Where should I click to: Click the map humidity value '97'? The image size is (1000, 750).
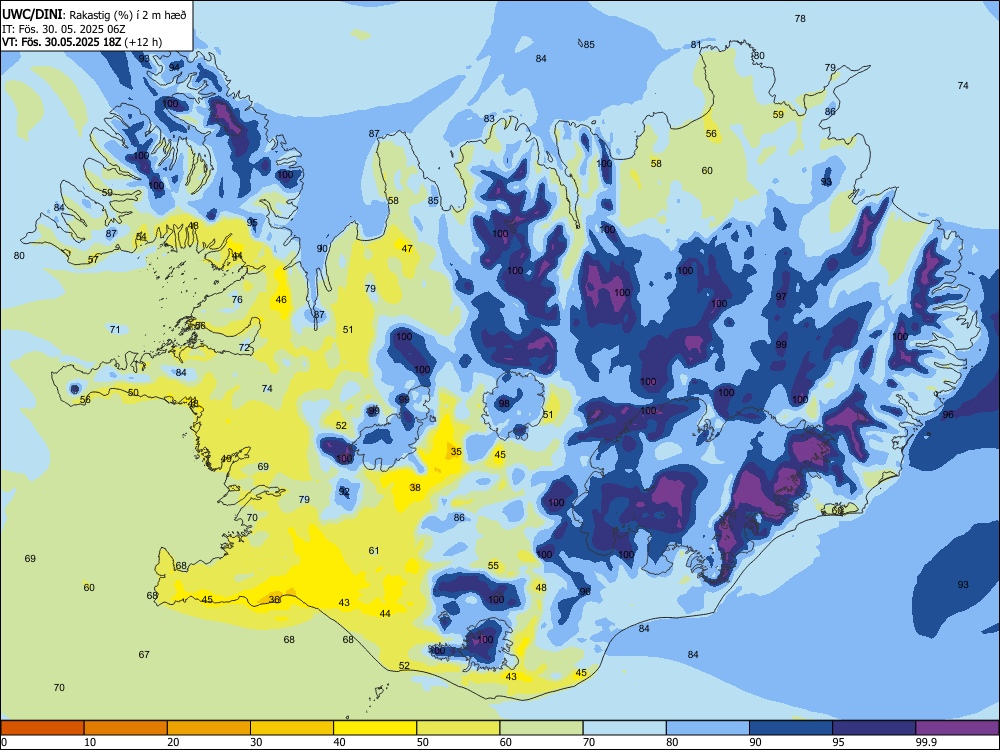click(x=781, y=297)
